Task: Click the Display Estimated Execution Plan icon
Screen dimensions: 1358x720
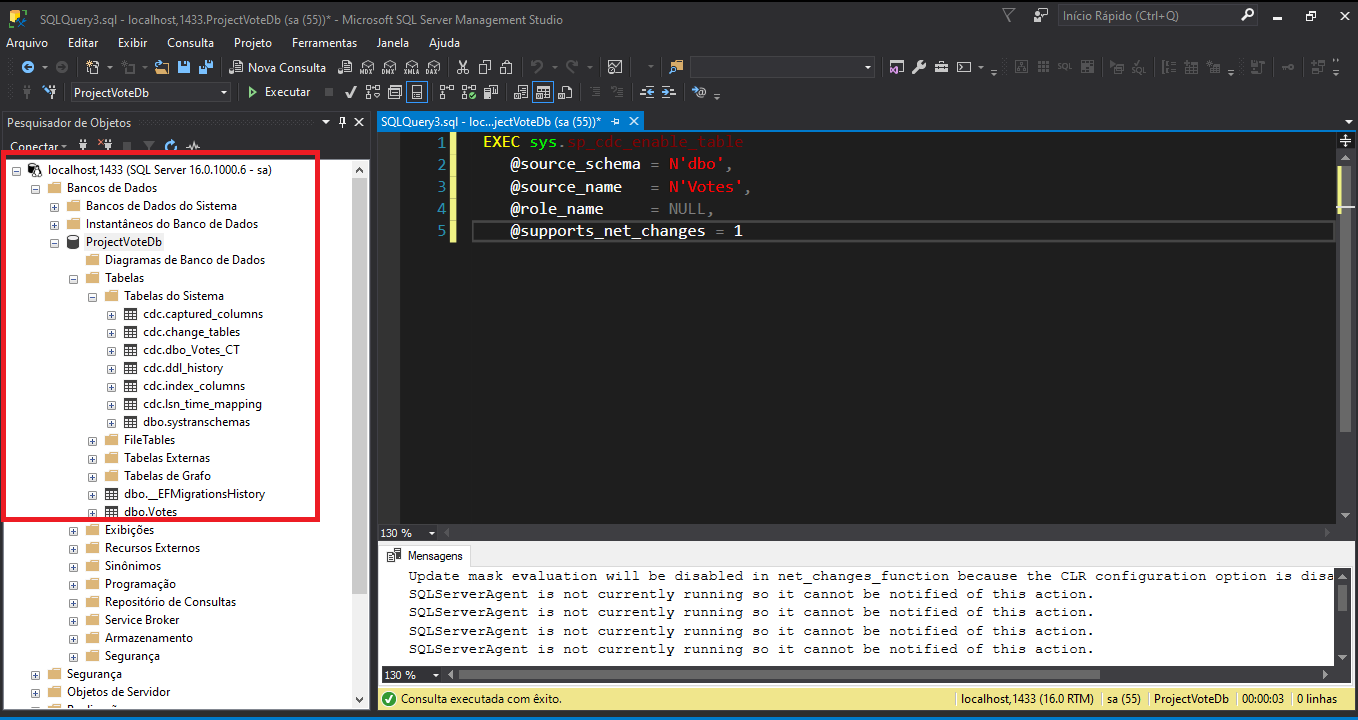Action: [373, 92]
